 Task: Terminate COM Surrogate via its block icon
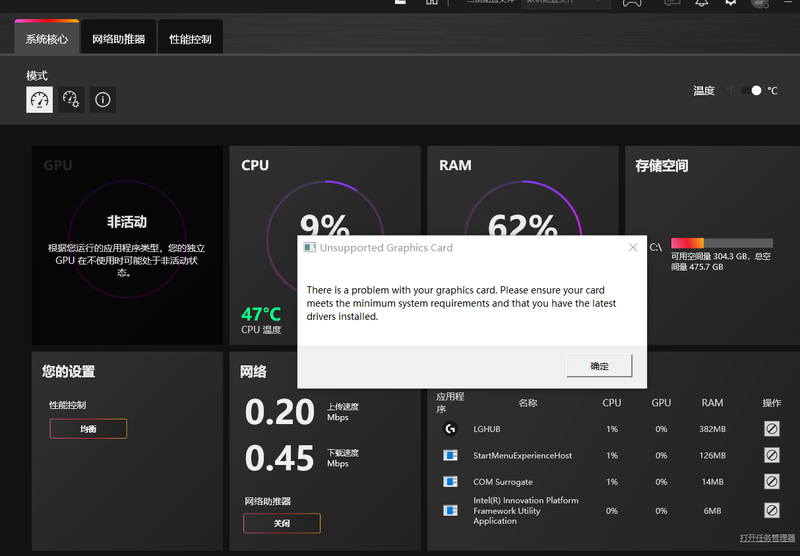771,482
